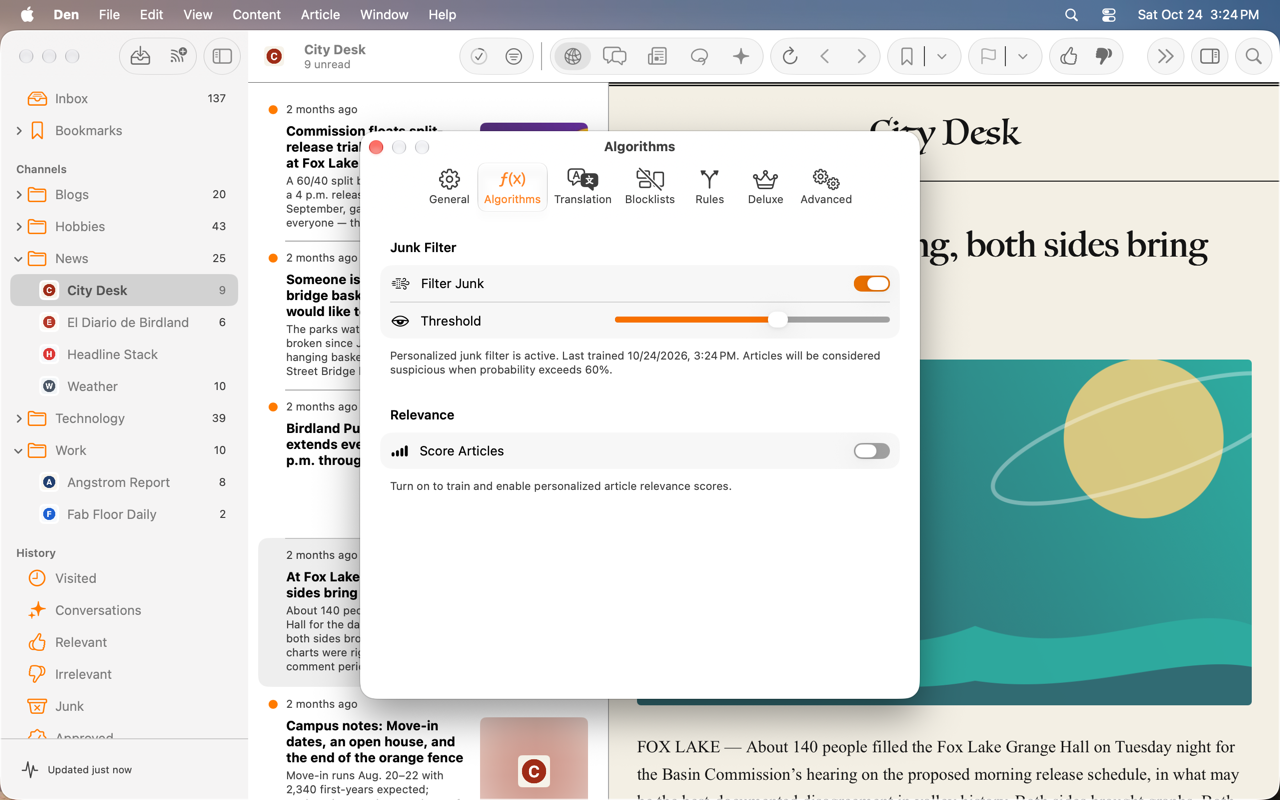This screenshot has width=1280, height=800.
Task: Open the Campus notes article thumbnail
Action: tap(534, 758)
